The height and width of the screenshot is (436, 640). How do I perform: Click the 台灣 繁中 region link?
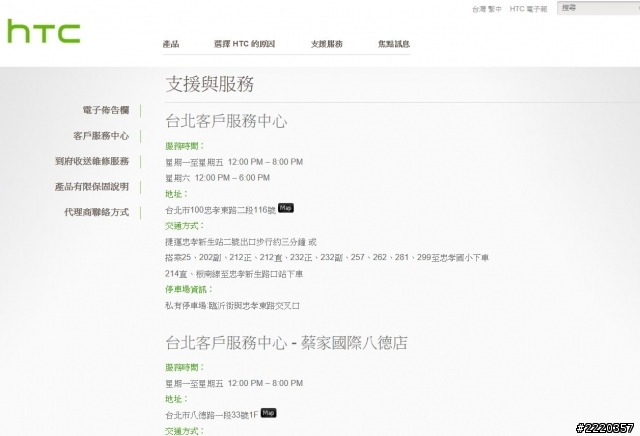tap(487, 9)
